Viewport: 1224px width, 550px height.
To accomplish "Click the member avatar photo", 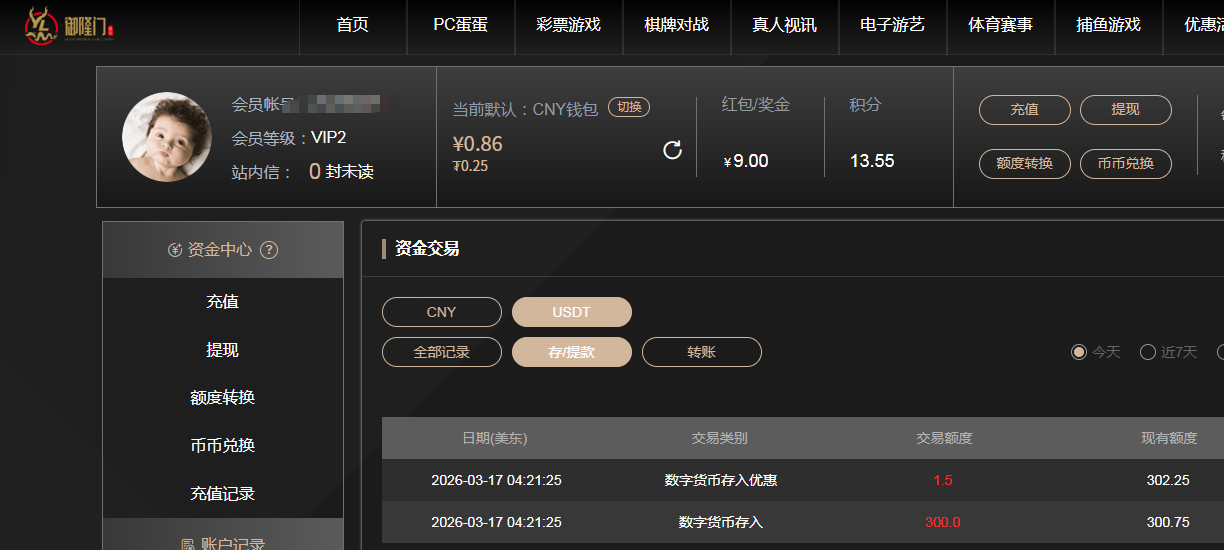I will click(166, 137).
